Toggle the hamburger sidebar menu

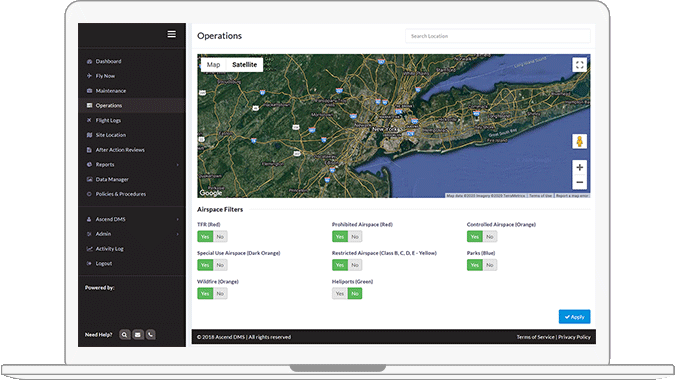click(x=171, y=34)
